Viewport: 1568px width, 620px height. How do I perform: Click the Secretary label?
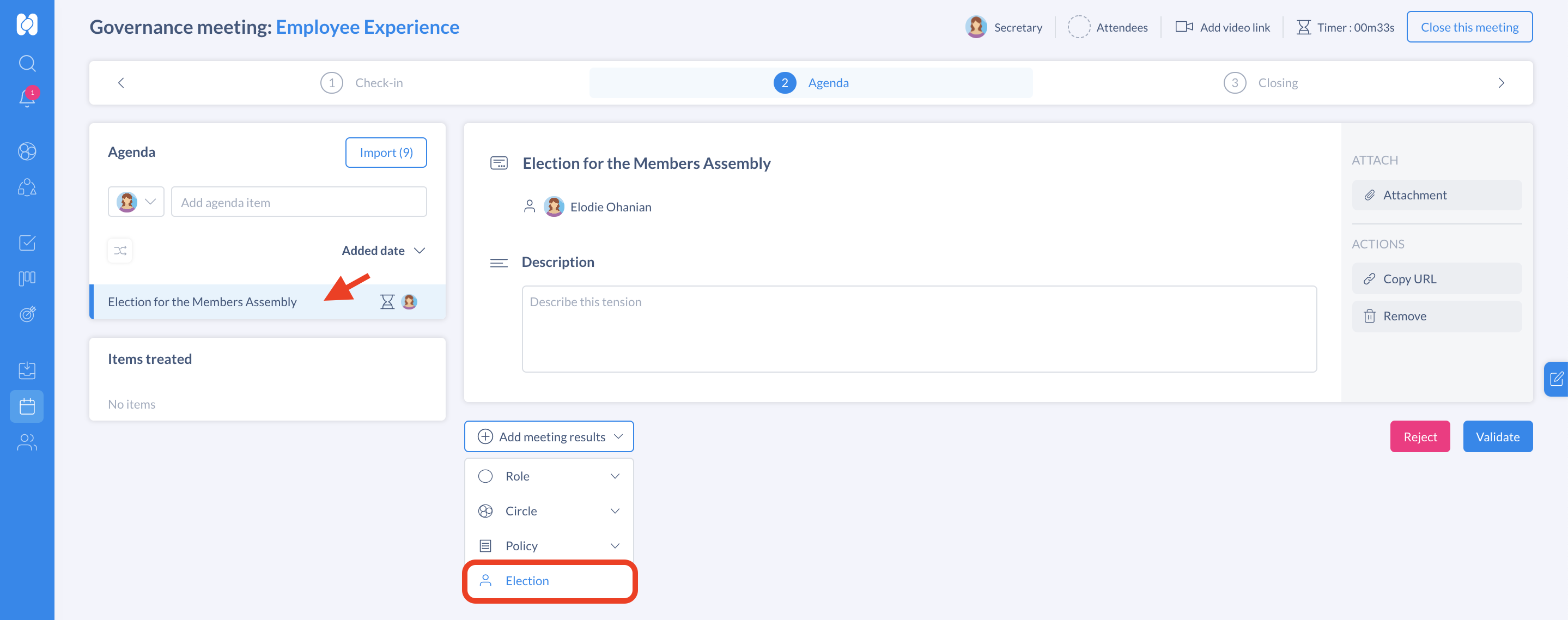coord(1018,27)
